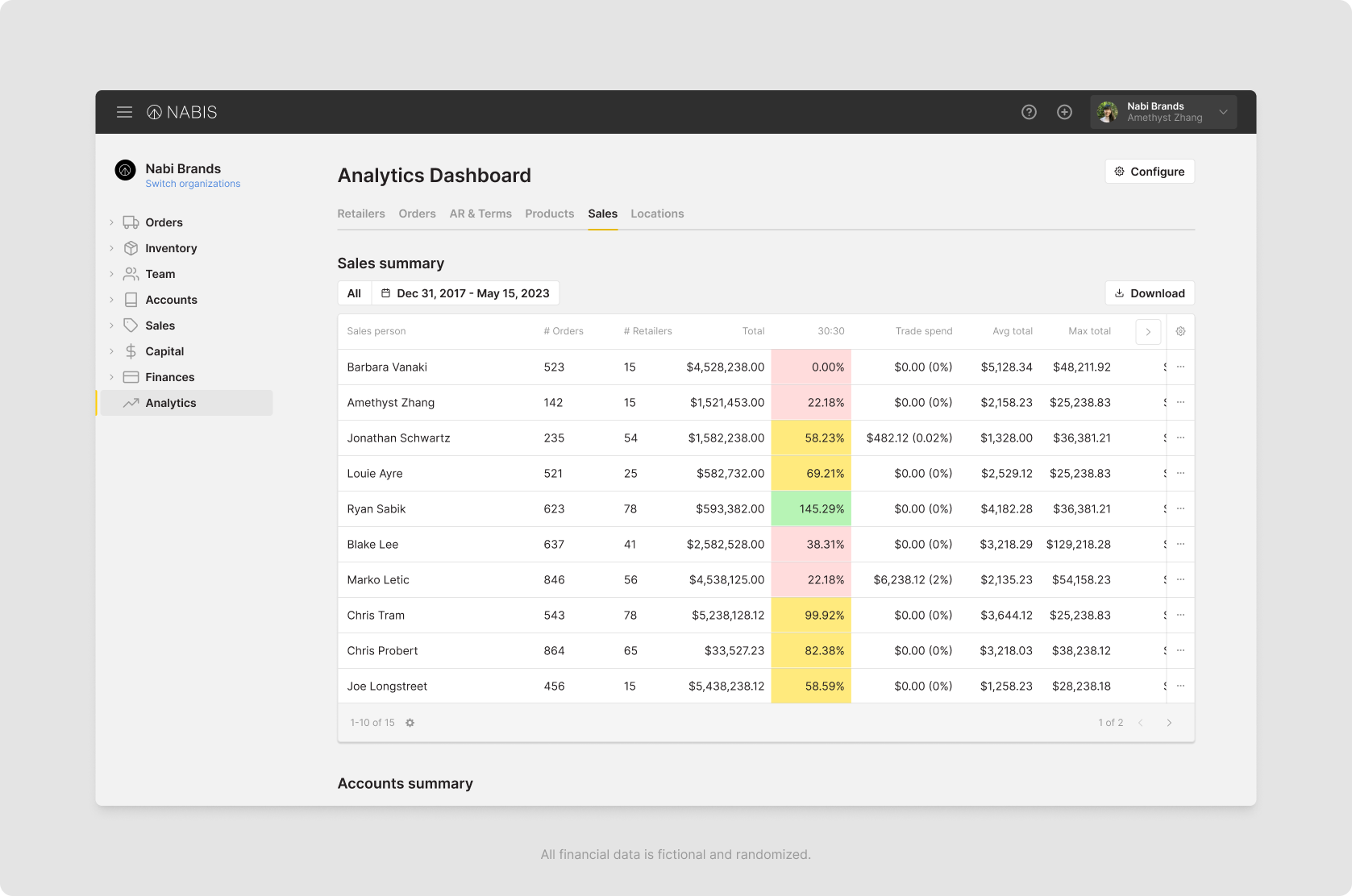Go to next page of results
This screenshot has height=896, width=1352.
pos(1169,723)
